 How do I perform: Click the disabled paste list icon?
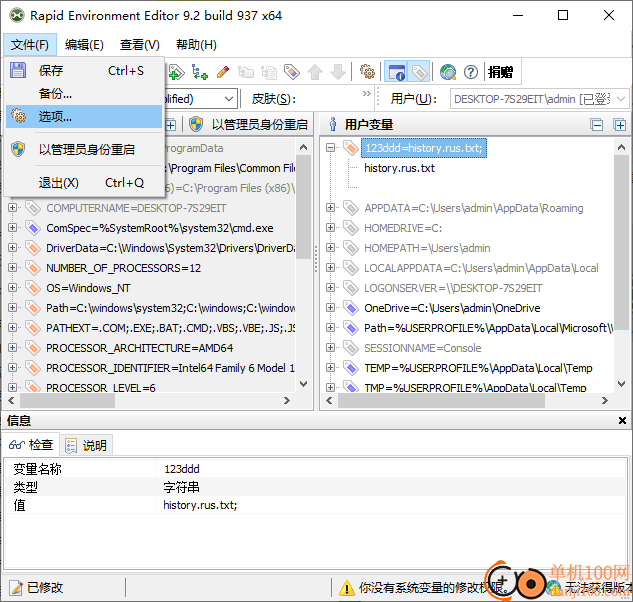[x=269, y=72]
